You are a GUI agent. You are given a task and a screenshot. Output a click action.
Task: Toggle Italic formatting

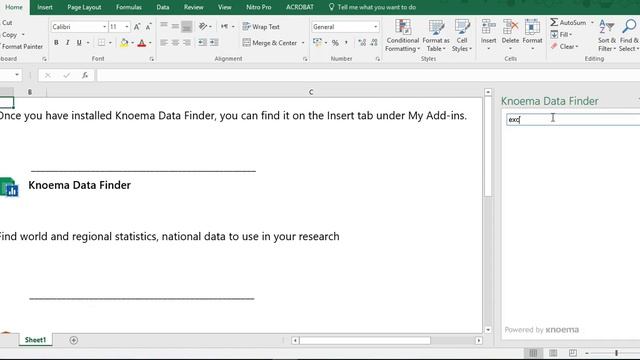click(67, 43)
